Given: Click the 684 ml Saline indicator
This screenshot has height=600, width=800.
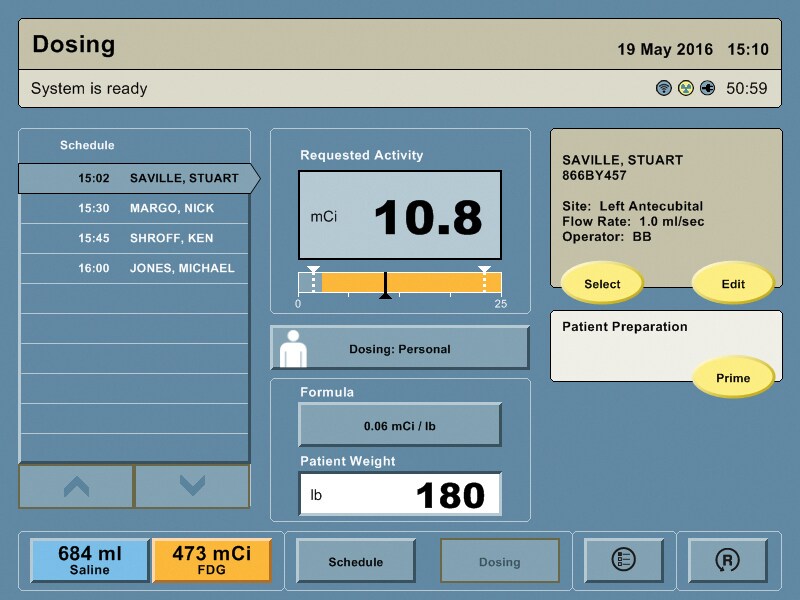Looking at the screenshot, I should coord(90,560).
